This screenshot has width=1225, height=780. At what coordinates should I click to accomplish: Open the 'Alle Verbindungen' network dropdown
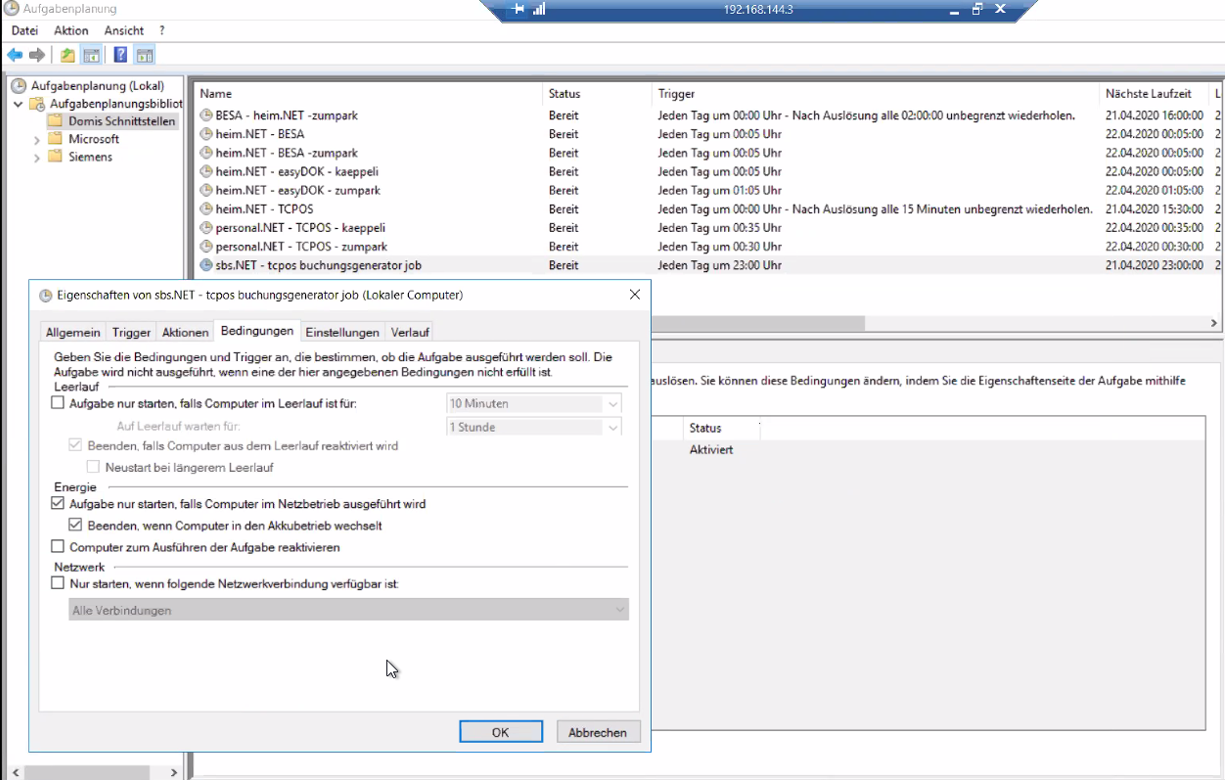(349, 610)
